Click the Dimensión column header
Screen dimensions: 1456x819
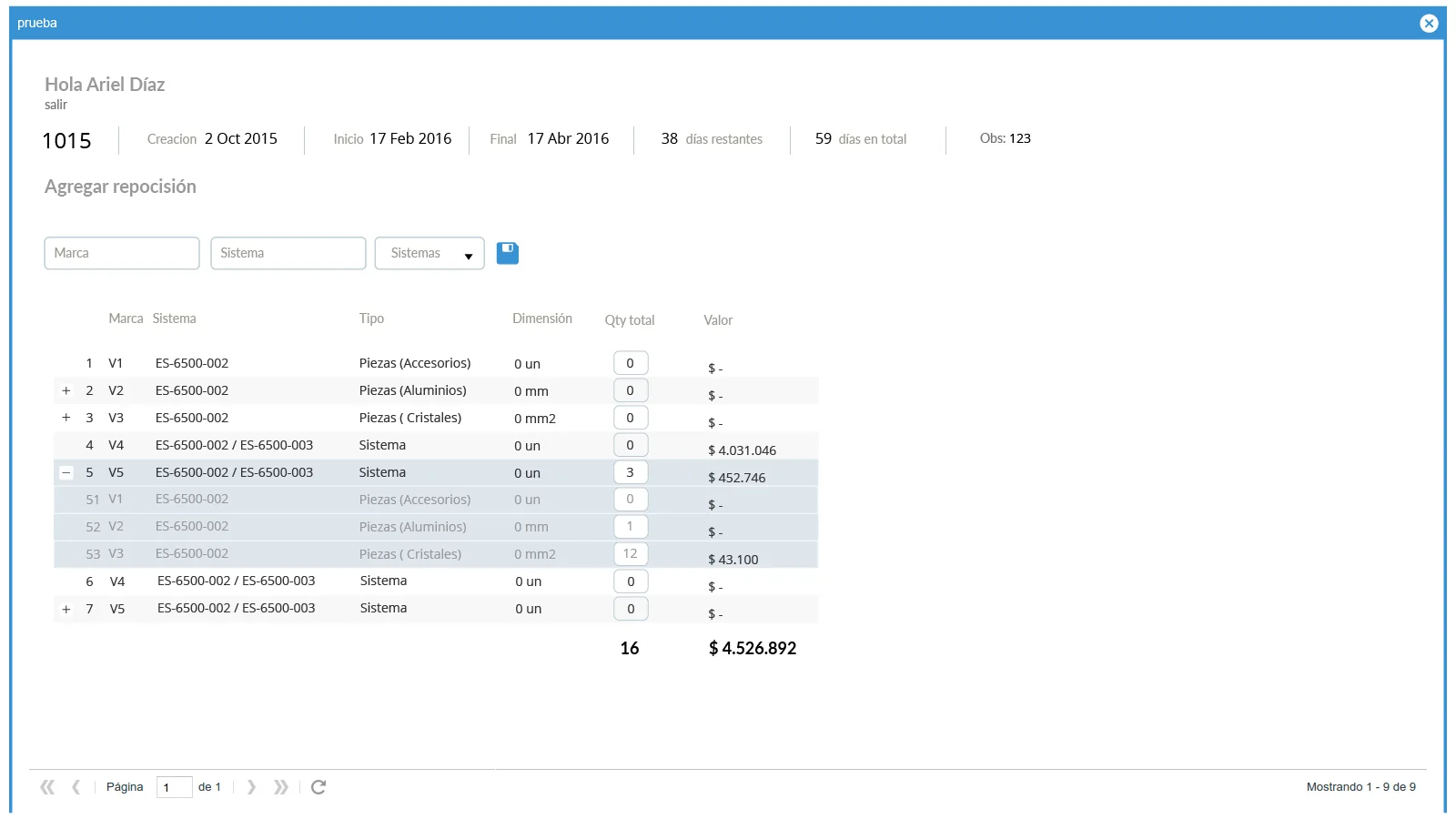[542, 318]
